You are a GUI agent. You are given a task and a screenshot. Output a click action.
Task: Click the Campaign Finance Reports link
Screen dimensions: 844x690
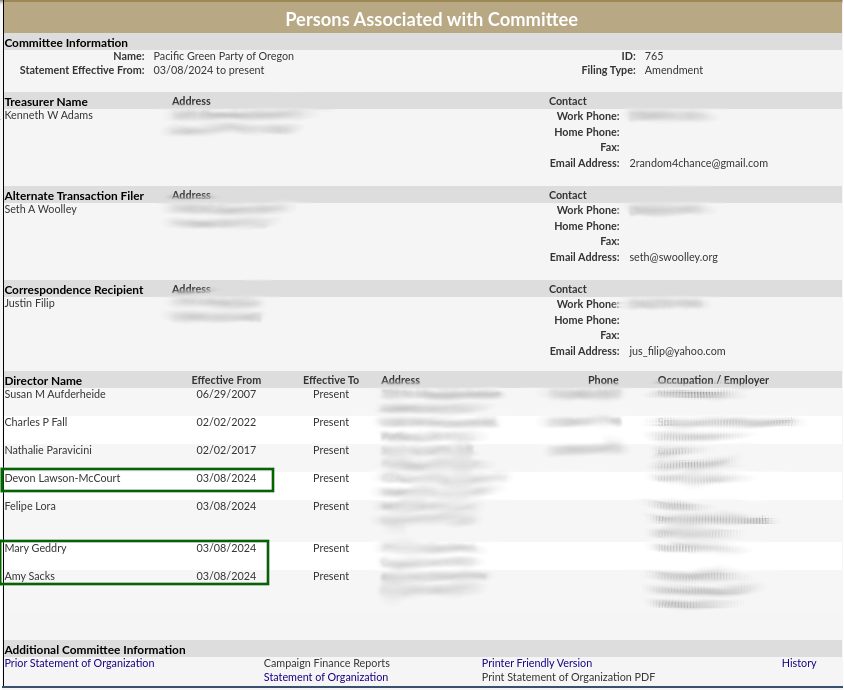(x=326, y=663)
